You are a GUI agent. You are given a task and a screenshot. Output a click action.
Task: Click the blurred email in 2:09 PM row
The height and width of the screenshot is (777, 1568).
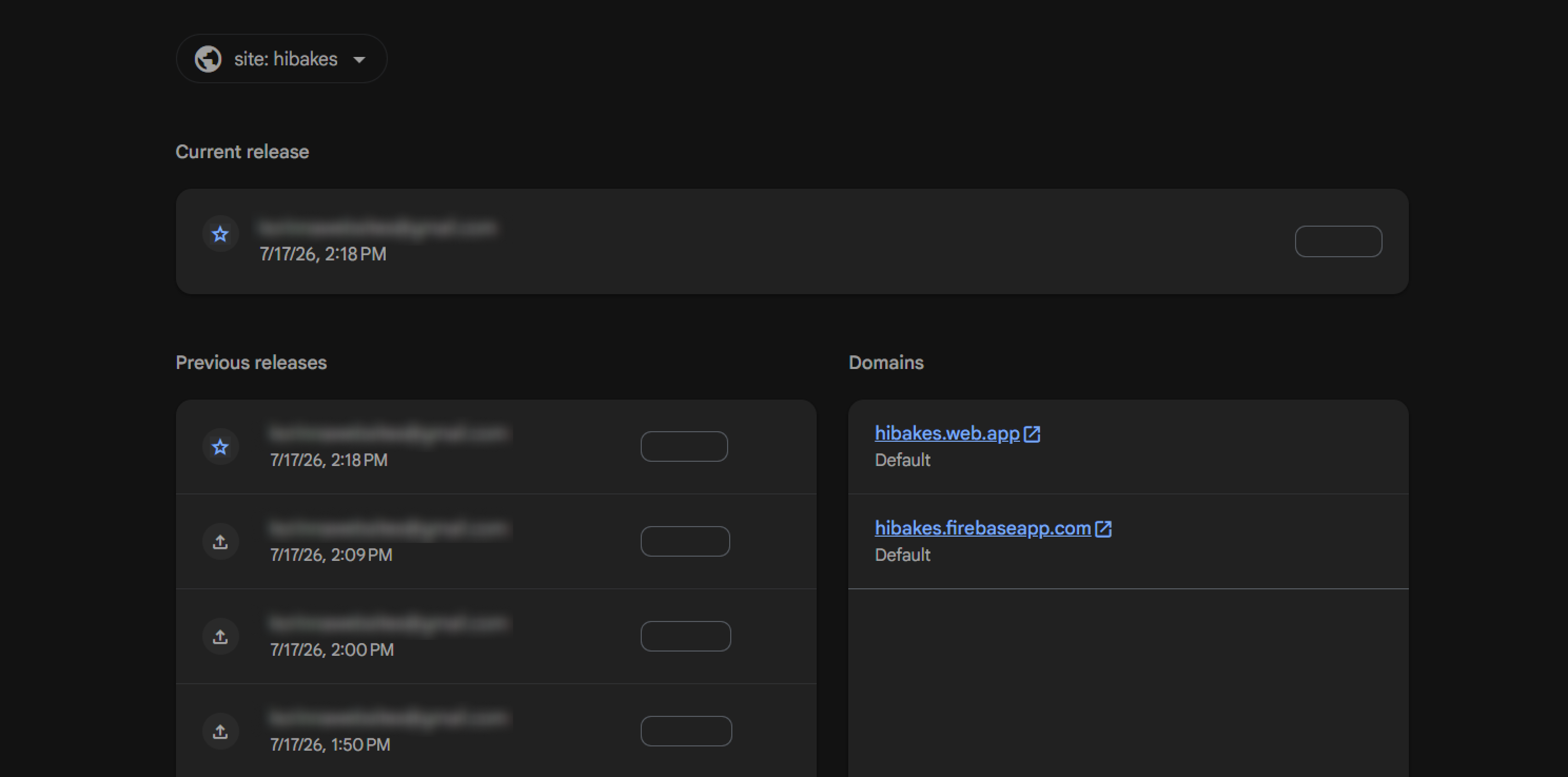[x=389, y=529]
